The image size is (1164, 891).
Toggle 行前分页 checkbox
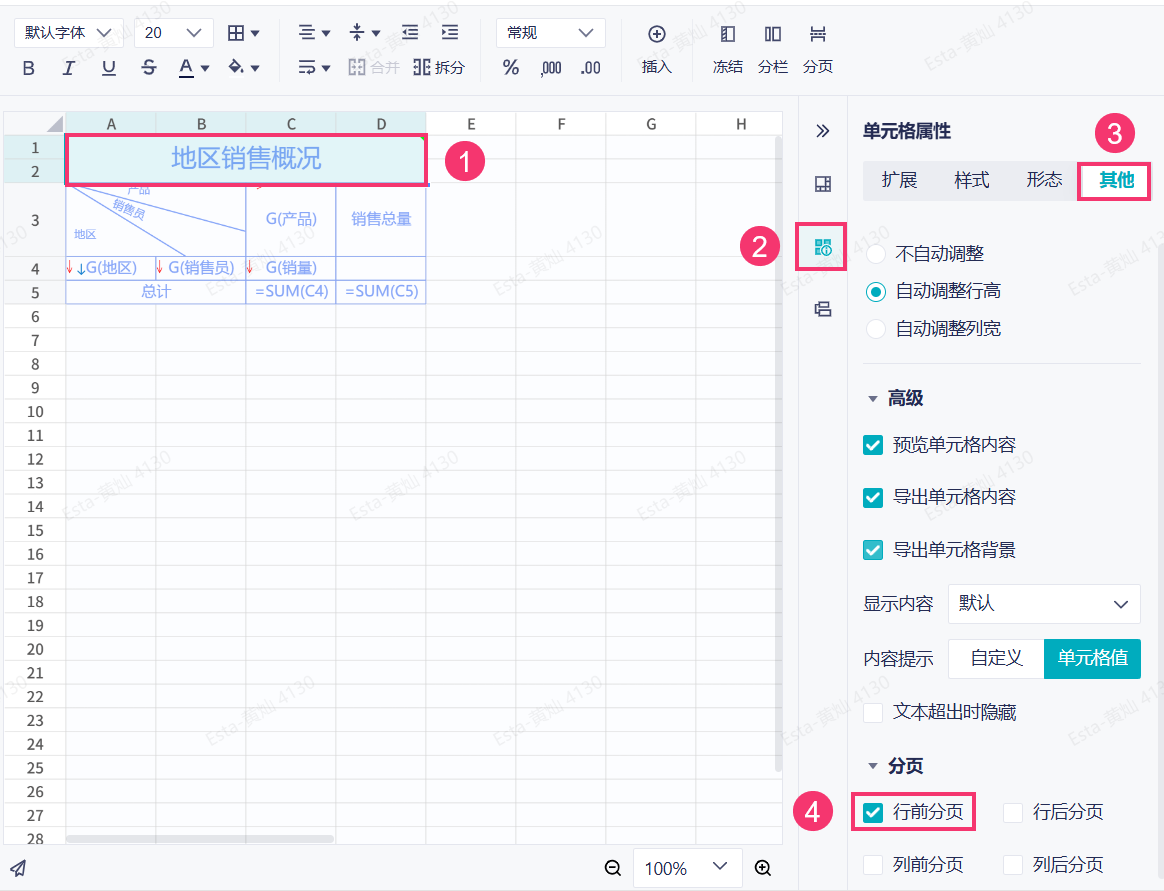(873, 812)
